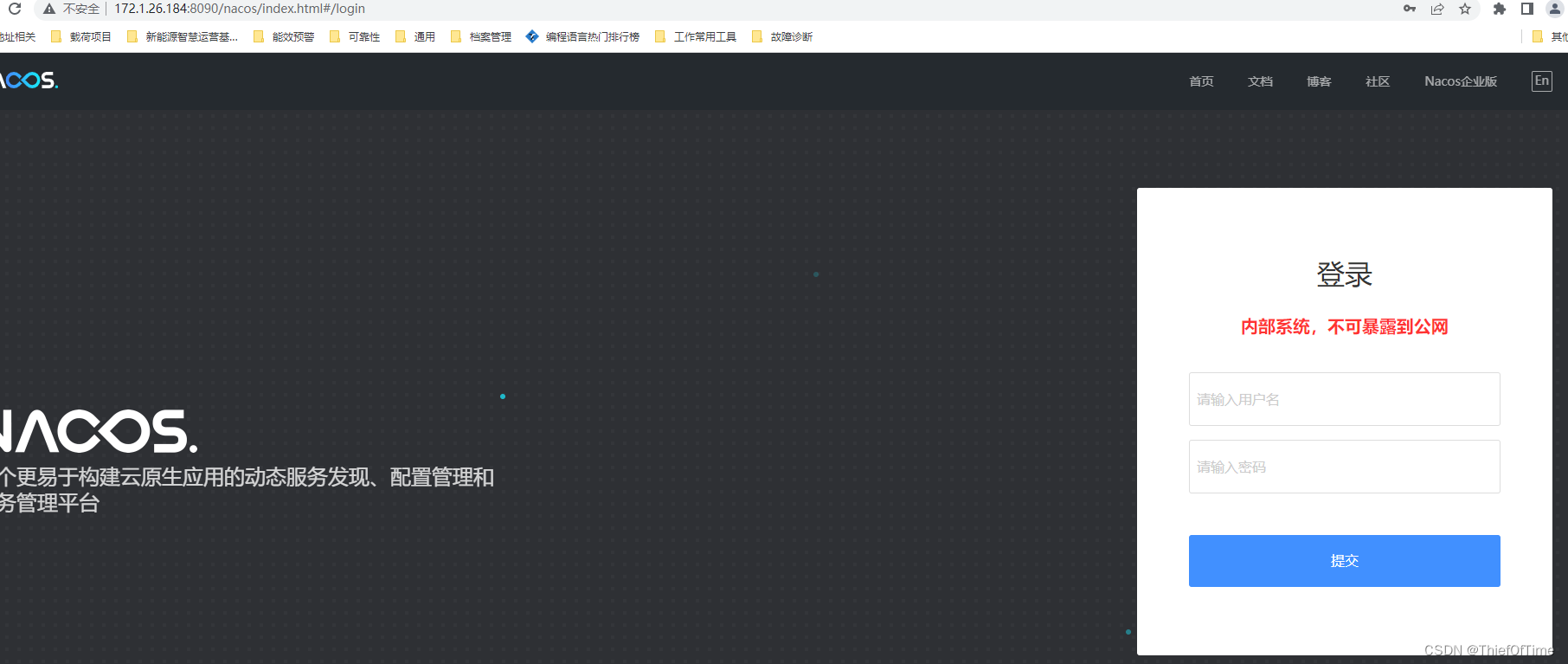Open the 档案管理 bookmark folder
1568x664 pixels.
click(x=481, y=36)
